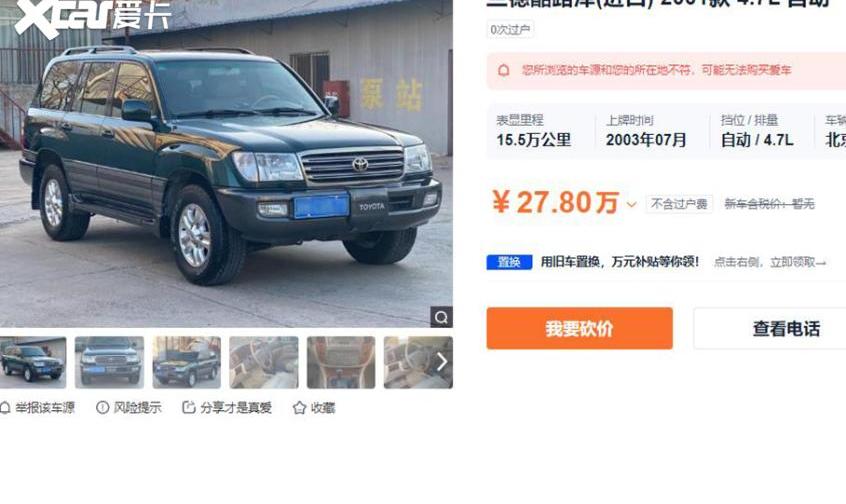Click the blue 置换 trade-in tag
846x504 pixels.
(x=509, y=262)
